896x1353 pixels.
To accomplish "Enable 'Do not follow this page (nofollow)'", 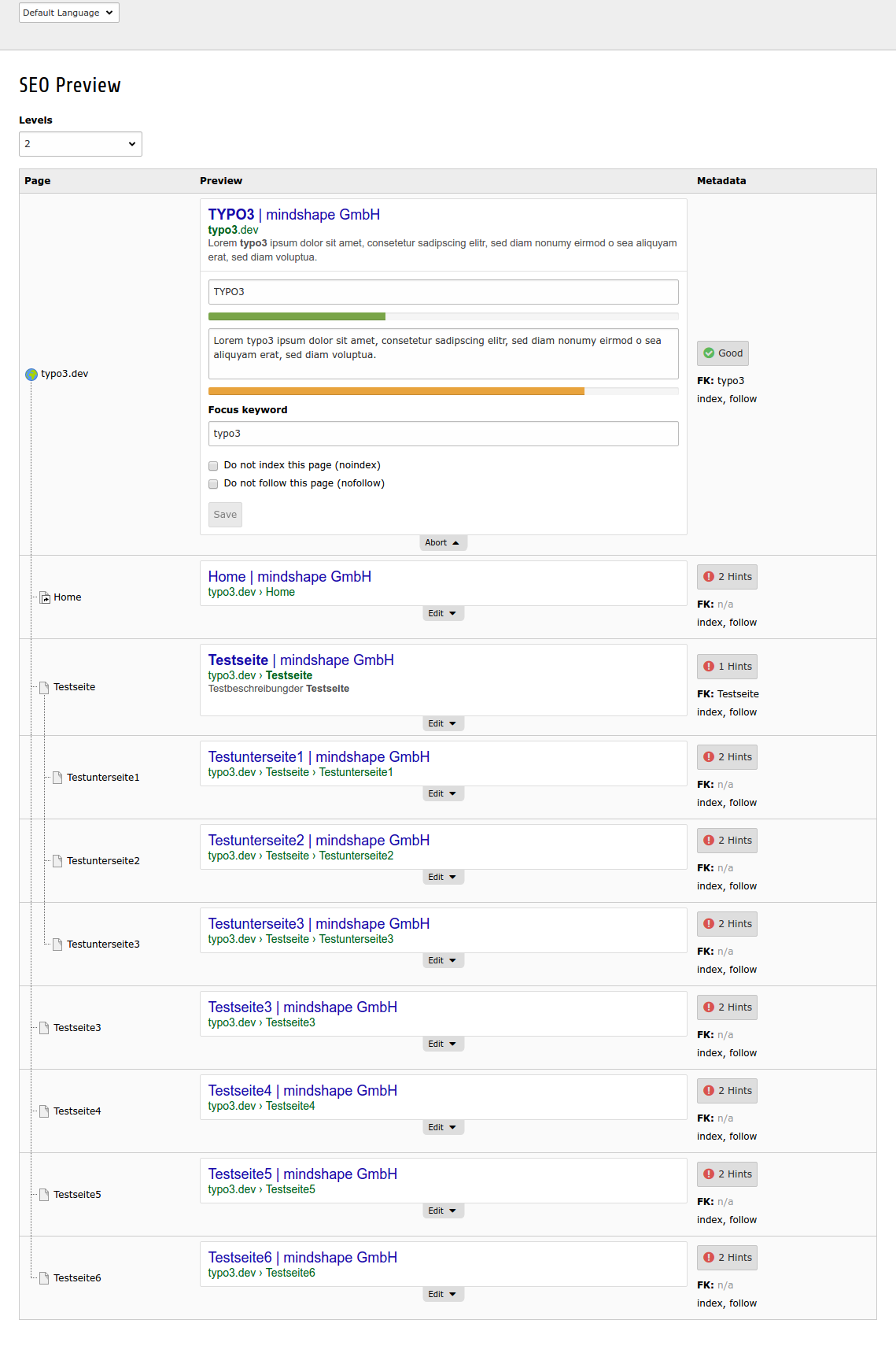I will point(213,484).
